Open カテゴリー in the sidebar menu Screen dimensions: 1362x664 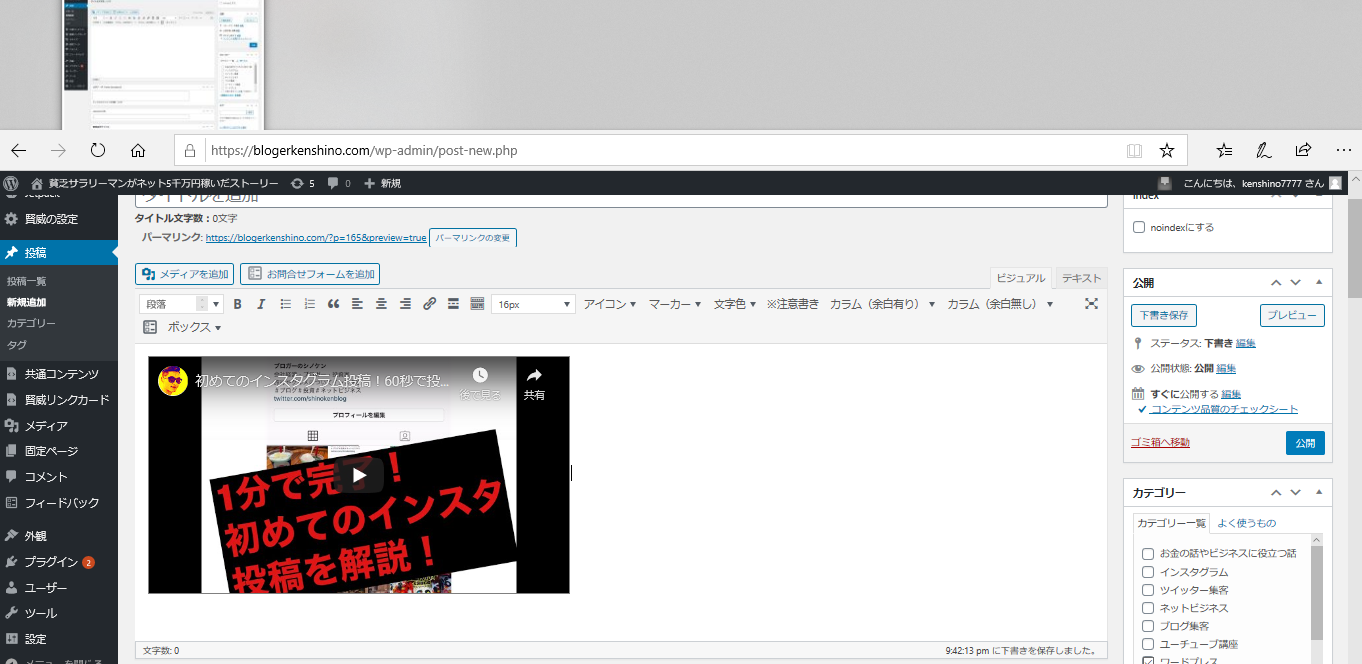point(31,323)
